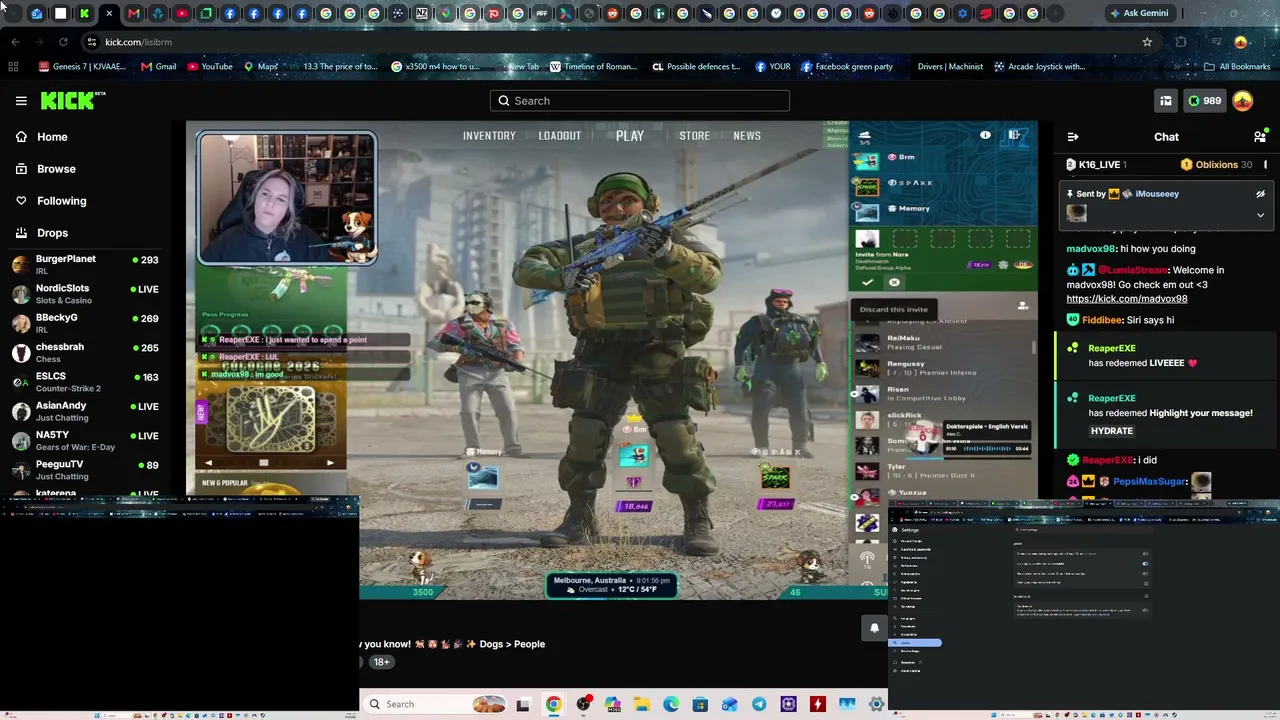Image resolution: width=1280 pixels, height=720 pixels.
Task: Open Telegram from the taskbar
Action: (759, 704)
